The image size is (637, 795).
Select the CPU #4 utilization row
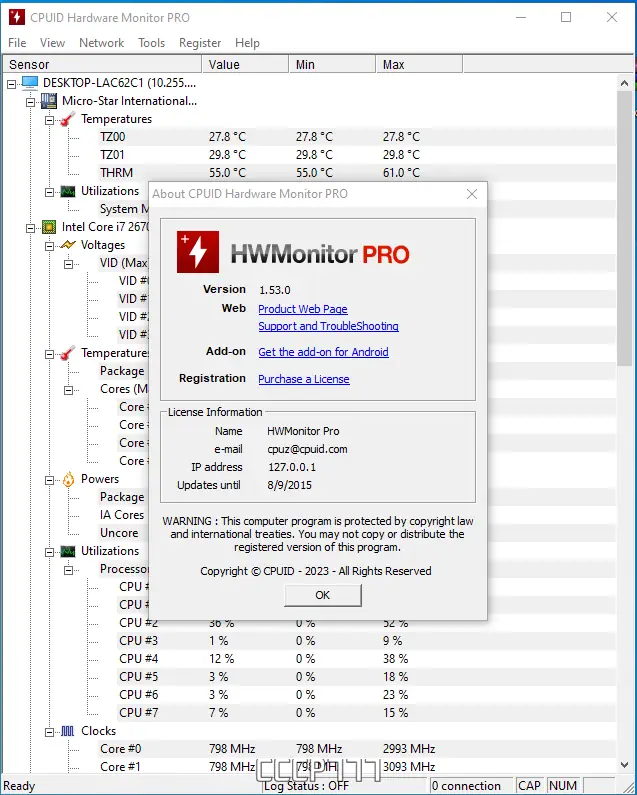pyautogui.click(x=366, y=659)
